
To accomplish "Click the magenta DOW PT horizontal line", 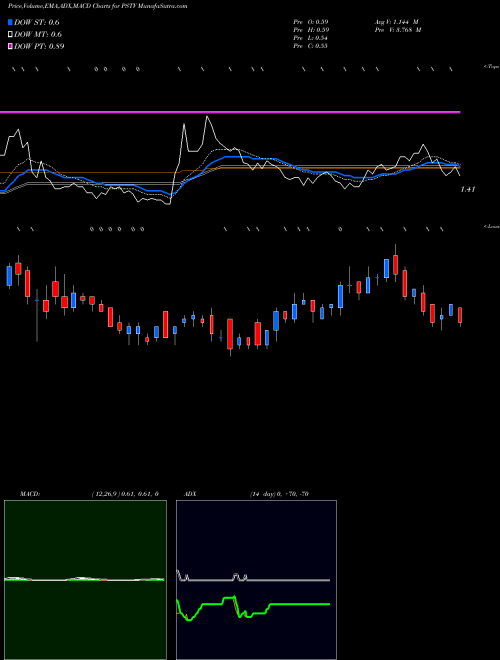I will coord(230,112).
